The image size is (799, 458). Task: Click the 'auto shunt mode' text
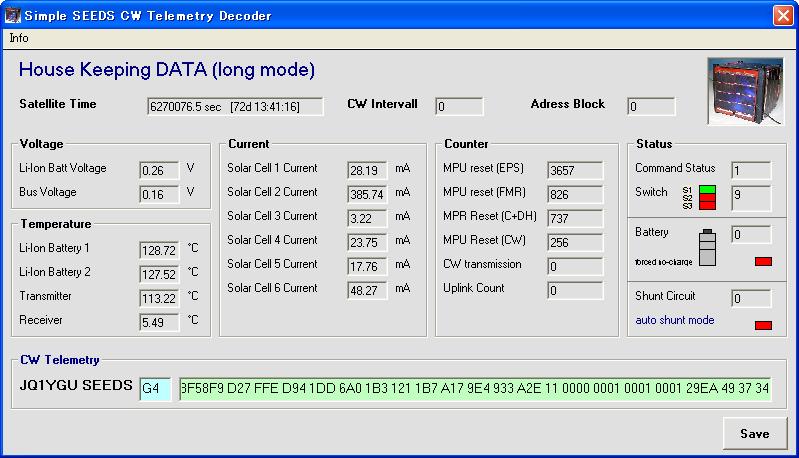(x=675, y=320)
